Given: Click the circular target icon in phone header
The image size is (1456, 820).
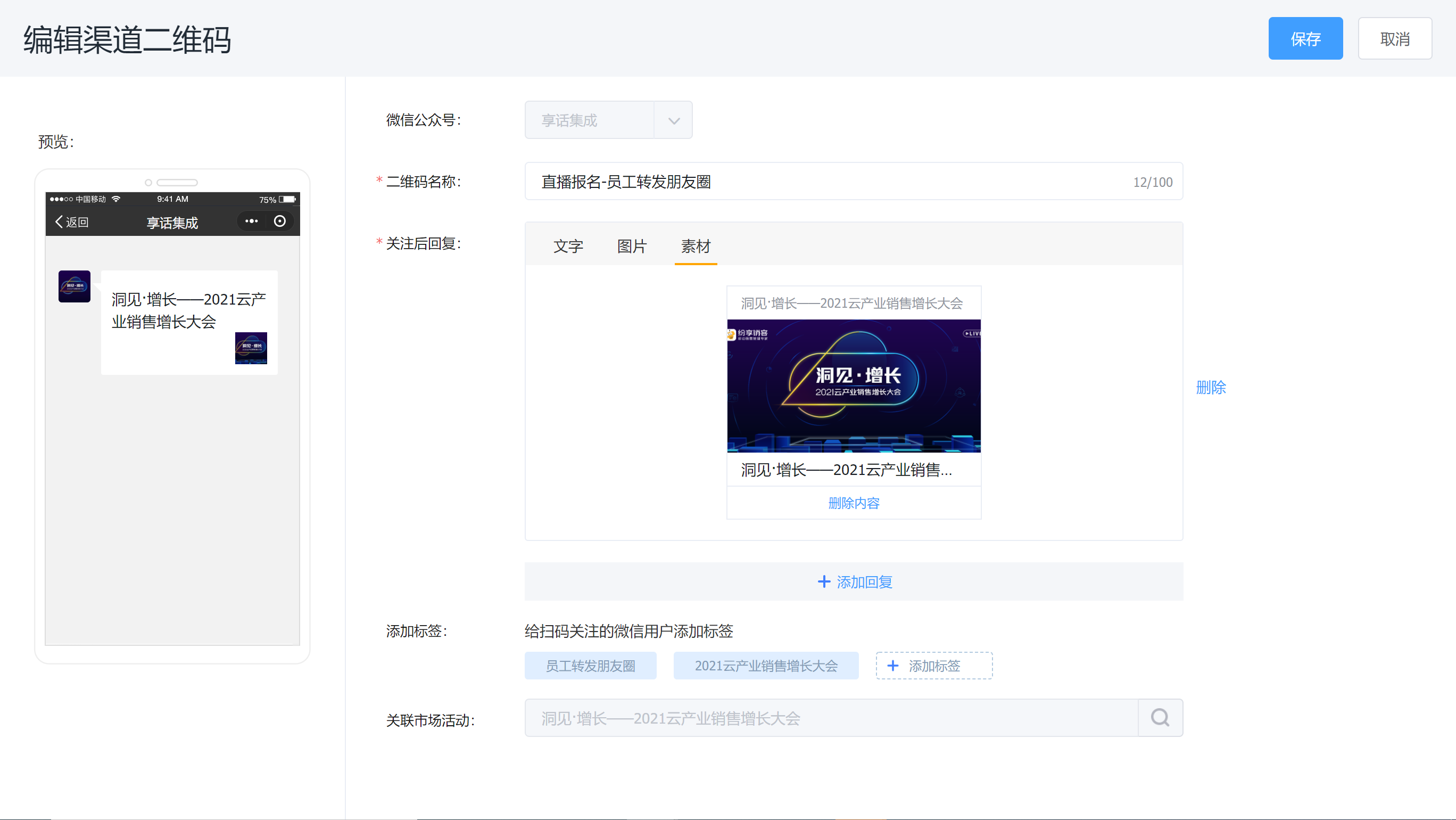Looking at the screenshot, I should 280,221.
